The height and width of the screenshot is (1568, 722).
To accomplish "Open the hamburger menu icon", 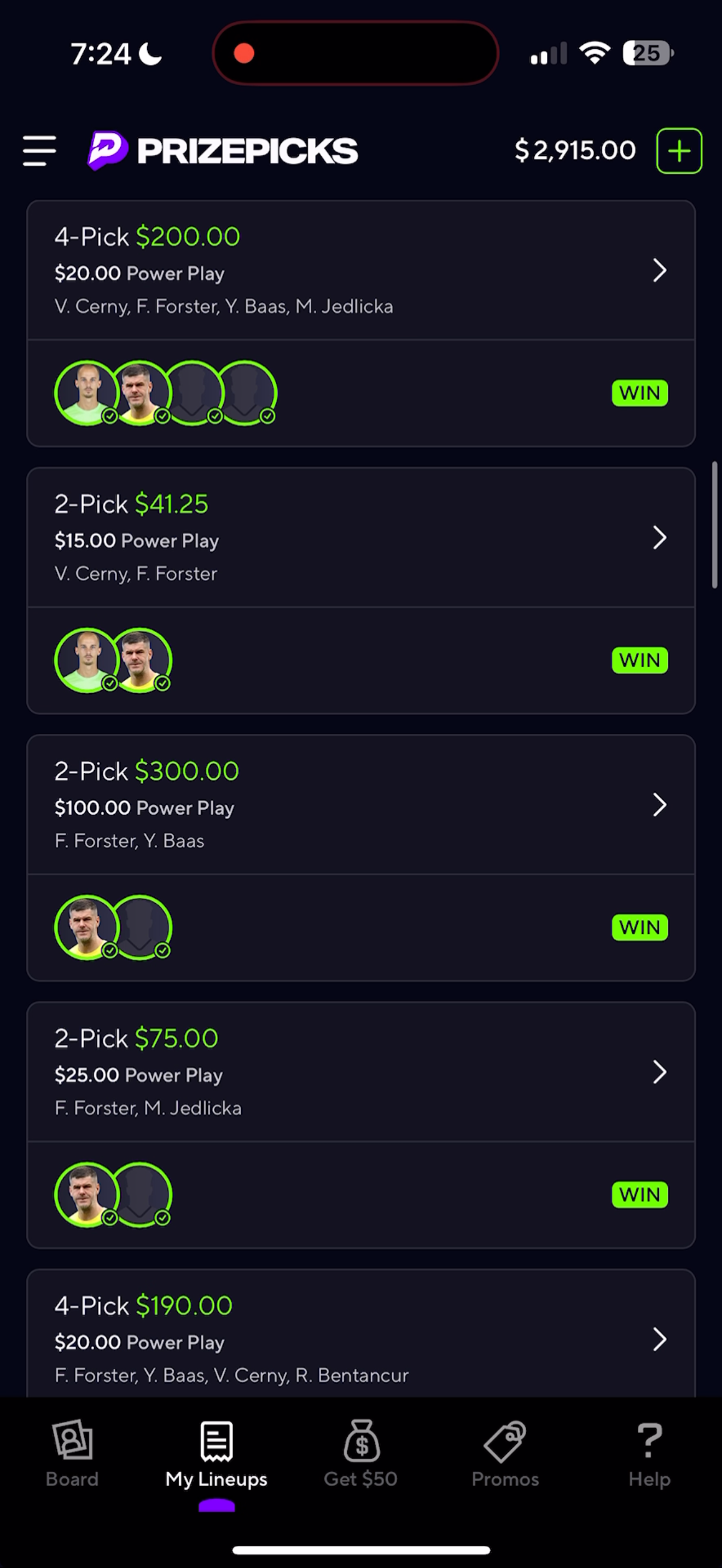I will click(x=39, y=151).
